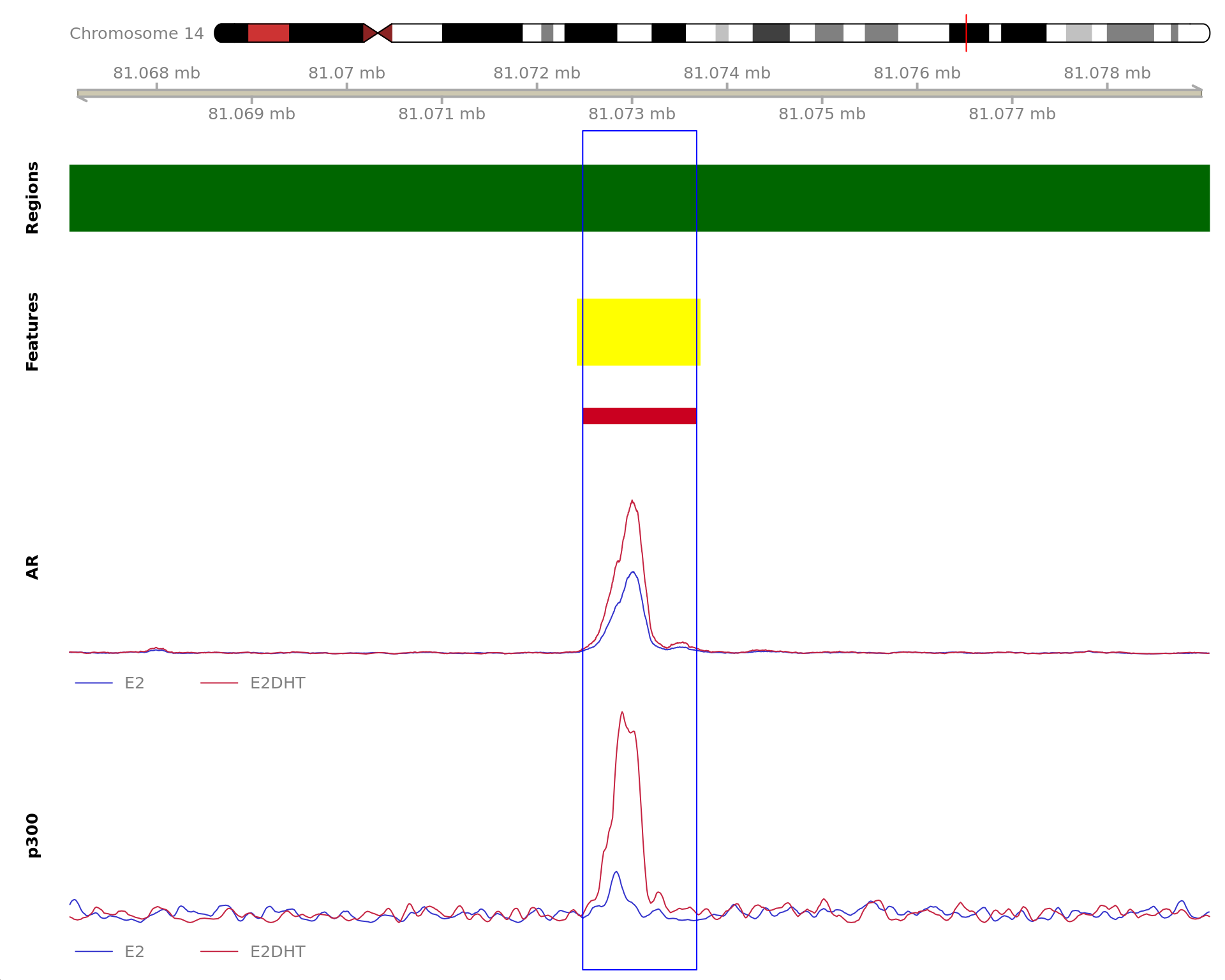Click the 81.073 mb axis label
The width and height of the screenshot is (1225, 980).
(x=632, y=114)
